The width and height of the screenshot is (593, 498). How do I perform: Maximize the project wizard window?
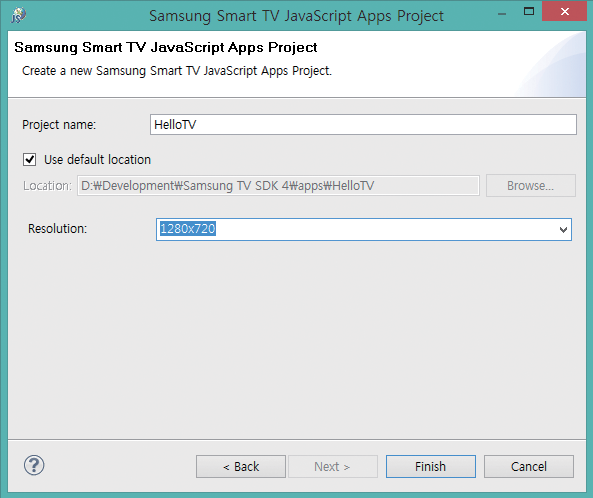pos(529,11)
